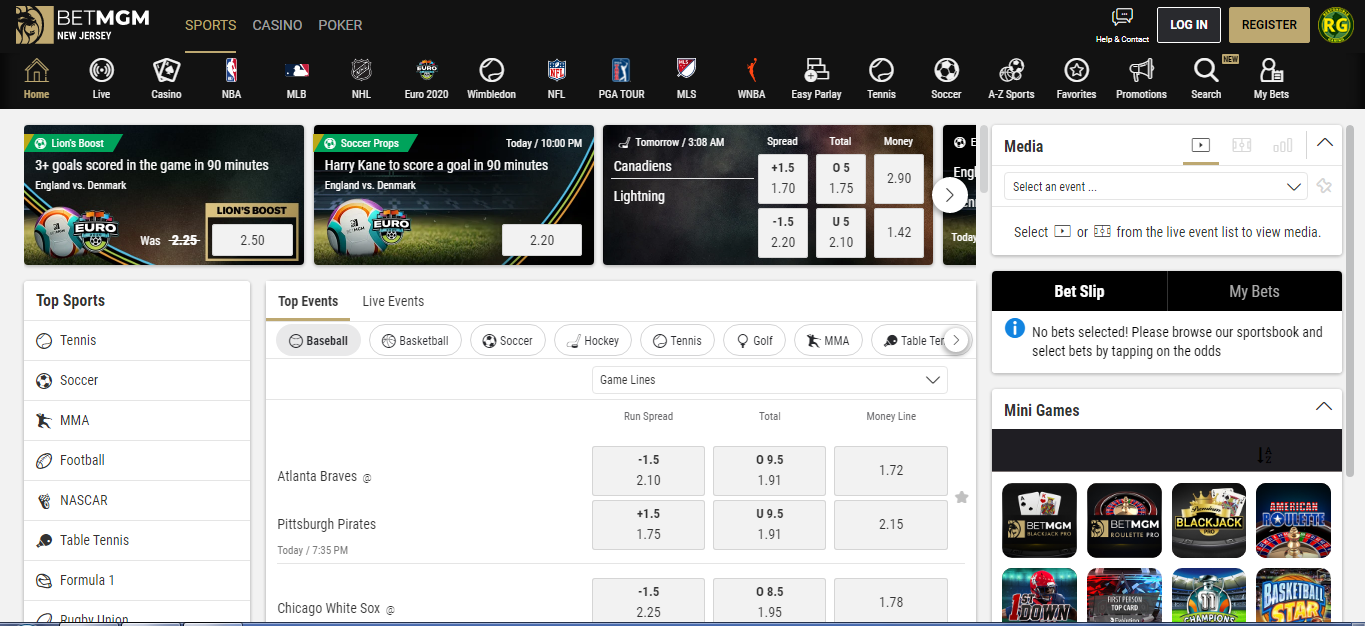
Task: Launch the American Roulette mini game
Action: point(1293,520)
